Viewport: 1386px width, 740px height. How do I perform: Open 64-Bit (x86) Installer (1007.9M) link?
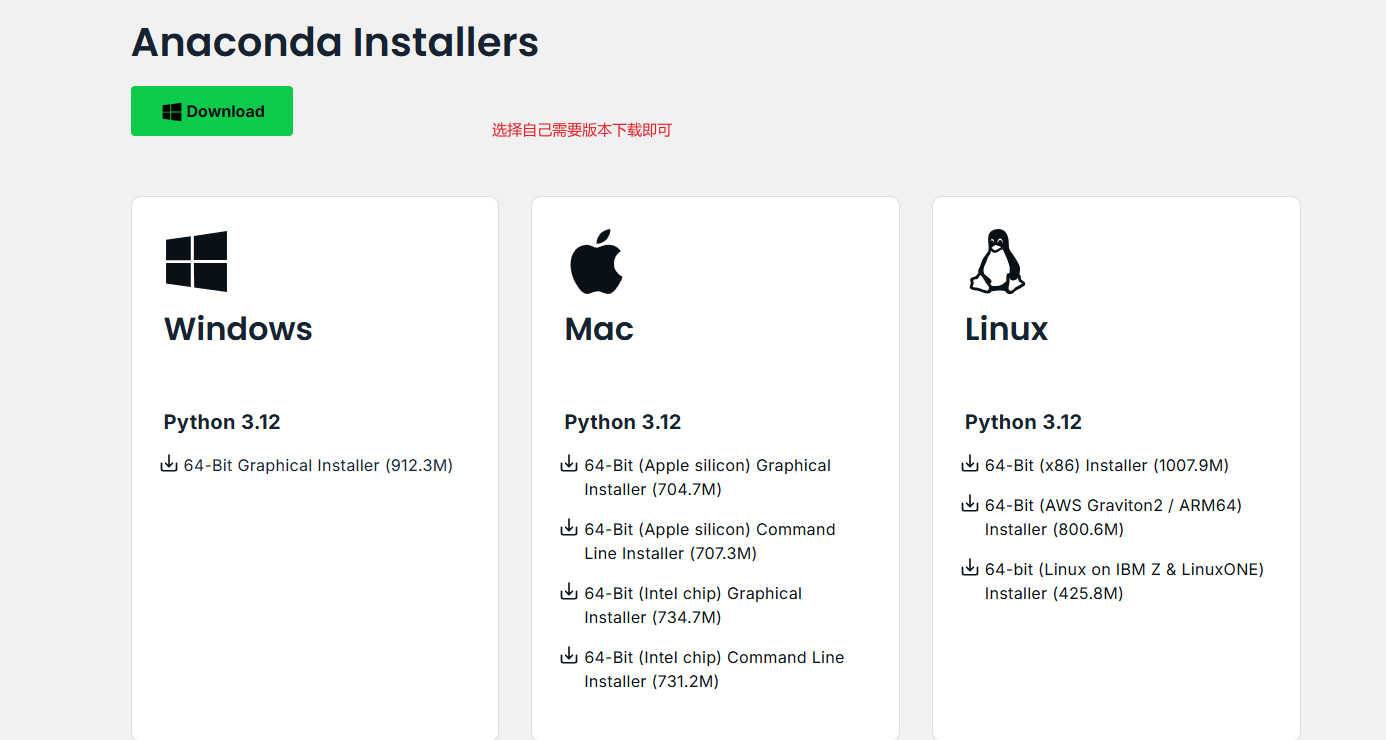tap(1106, 465)
